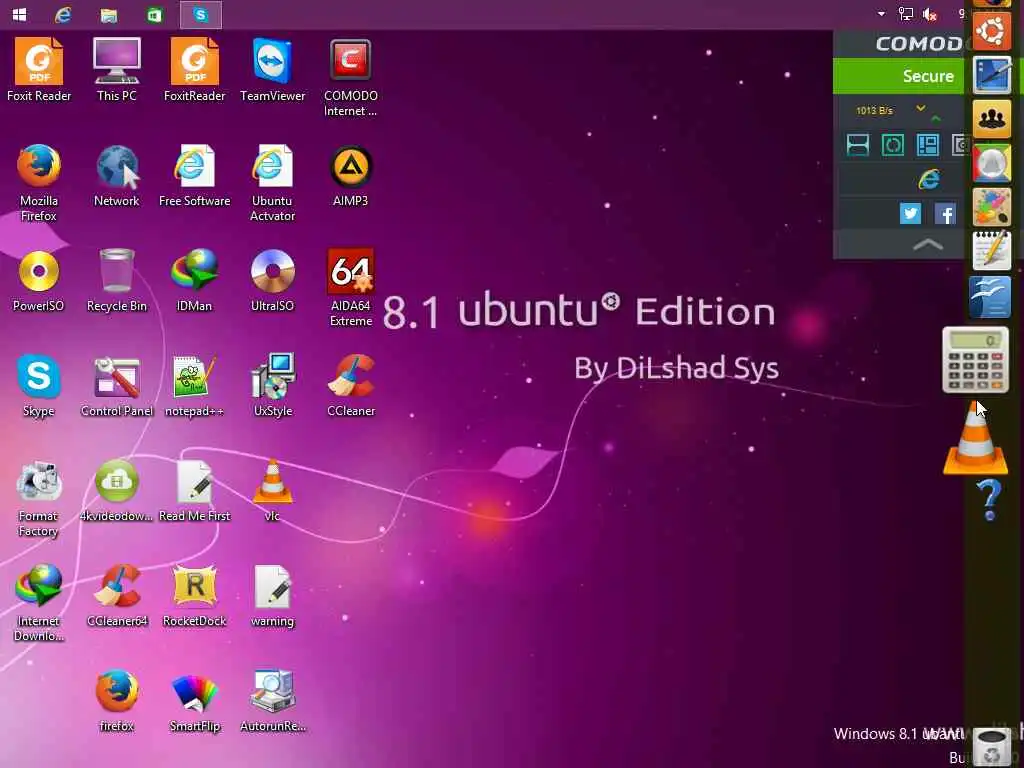Click the blue question mark help dock icon

click(989, 500)
